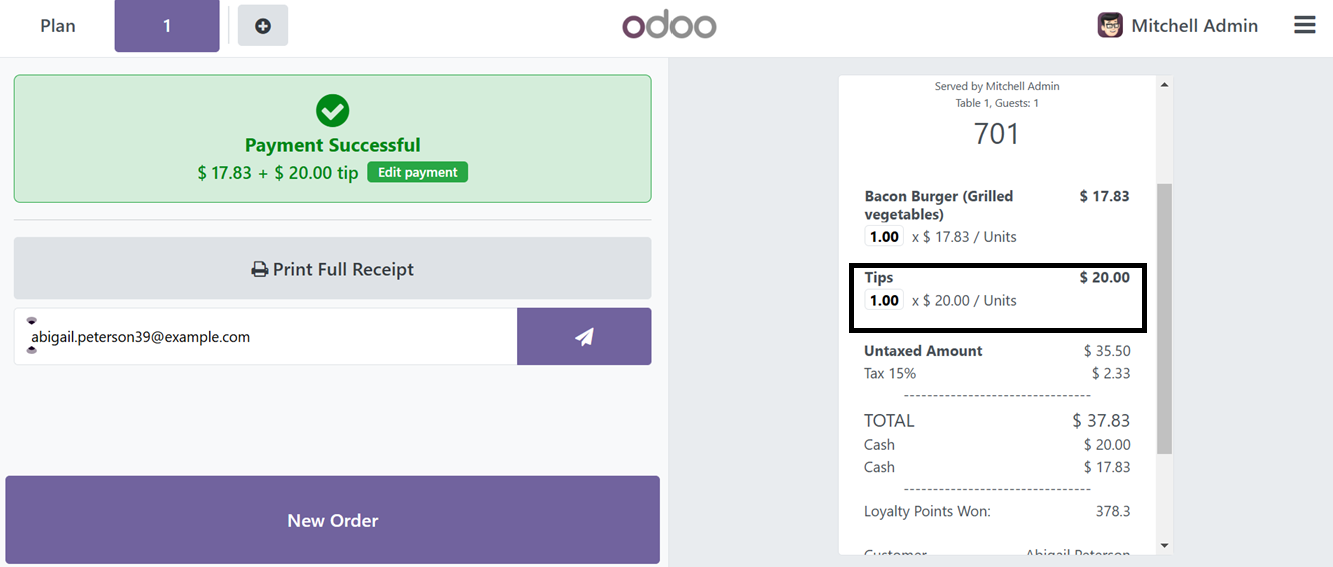Click the green payment success checkmark
The image size is (1333, 567).
332,110
